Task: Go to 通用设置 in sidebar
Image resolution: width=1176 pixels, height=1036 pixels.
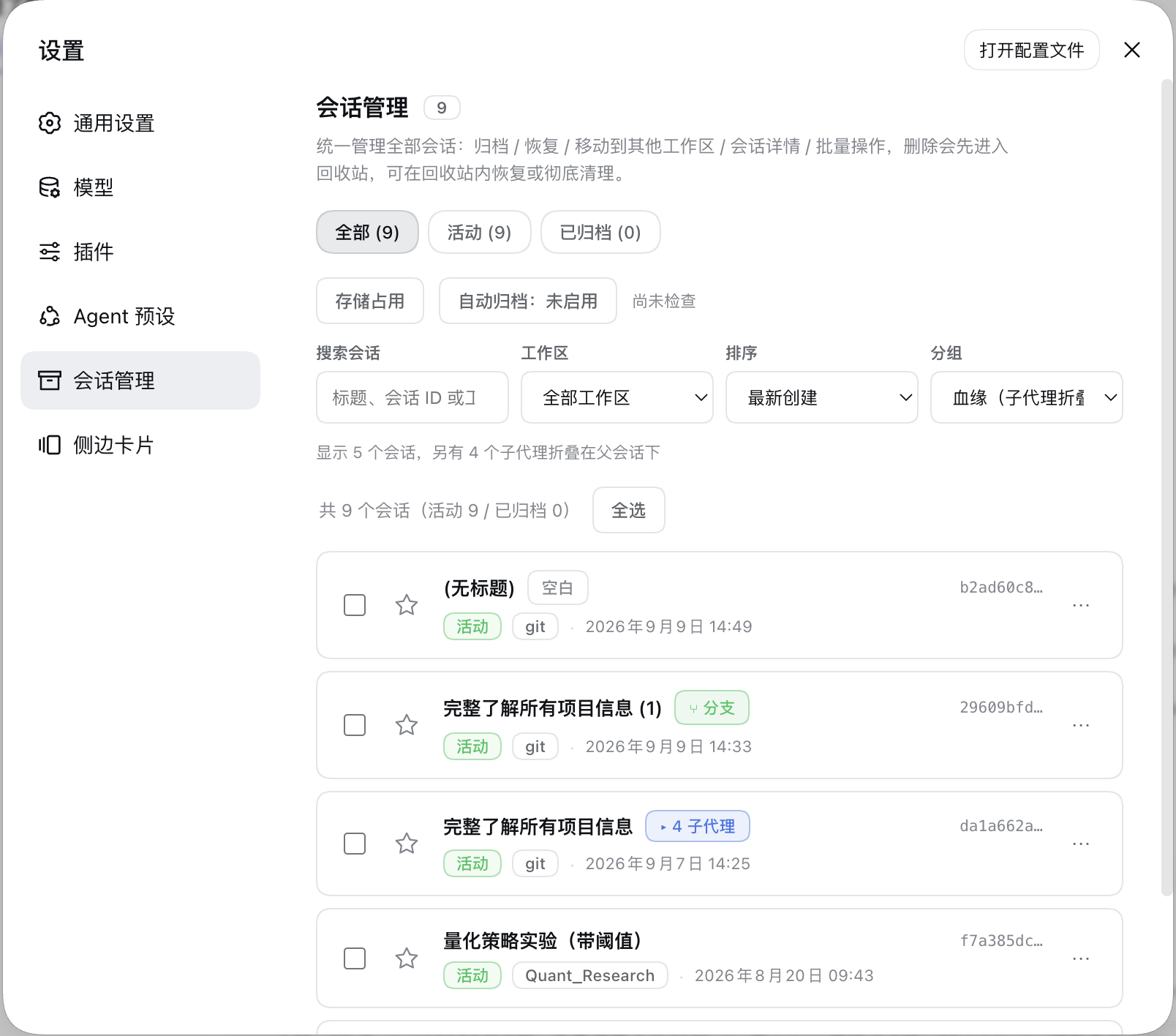Action: click(x=140, y=123)
